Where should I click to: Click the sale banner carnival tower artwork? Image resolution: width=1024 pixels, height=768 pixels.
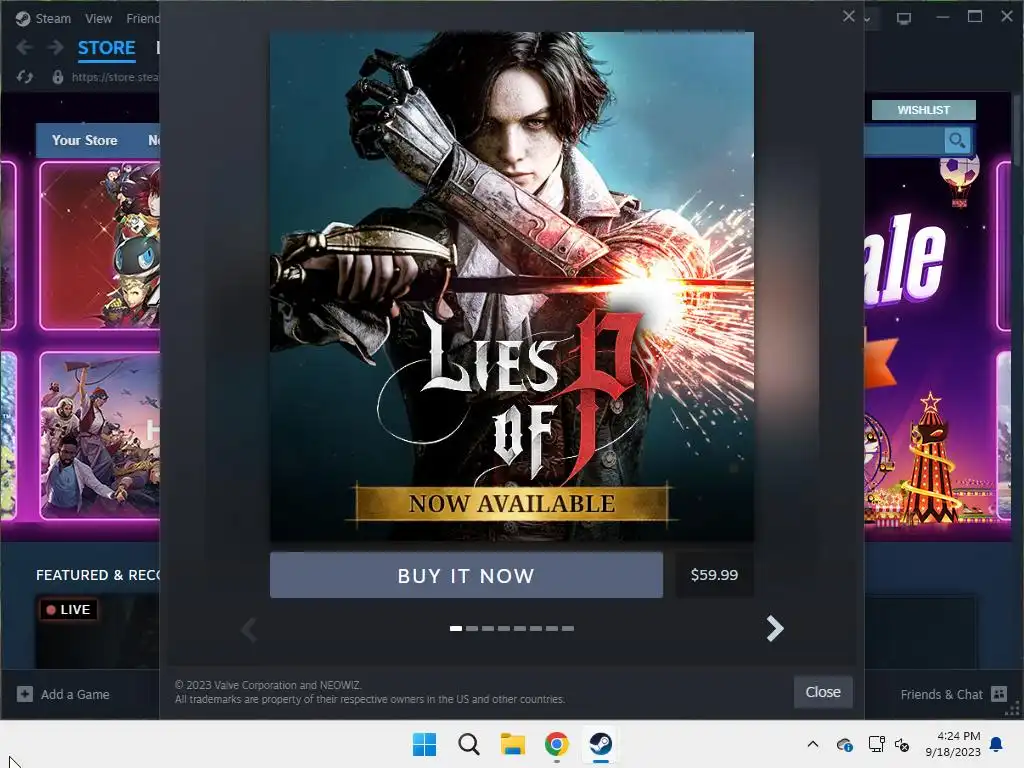click(930, 458)
